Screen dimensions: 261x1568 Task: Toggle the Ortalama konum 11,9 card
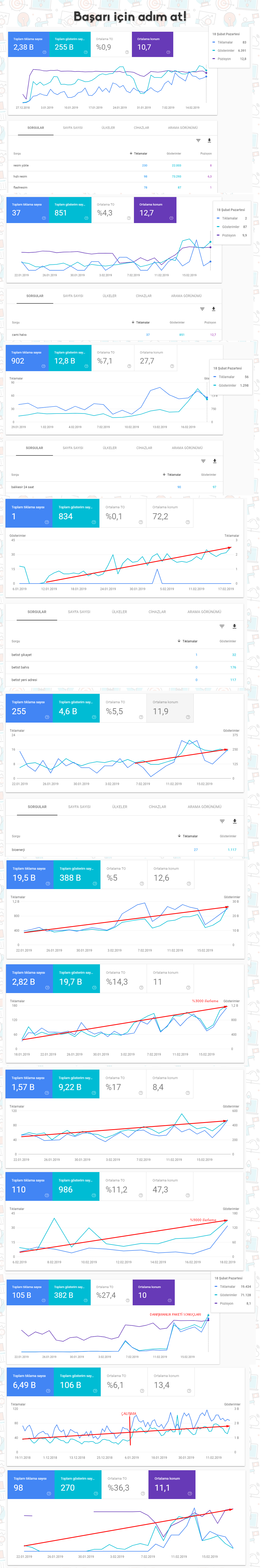pyautogui.click(x=170, y=708)
